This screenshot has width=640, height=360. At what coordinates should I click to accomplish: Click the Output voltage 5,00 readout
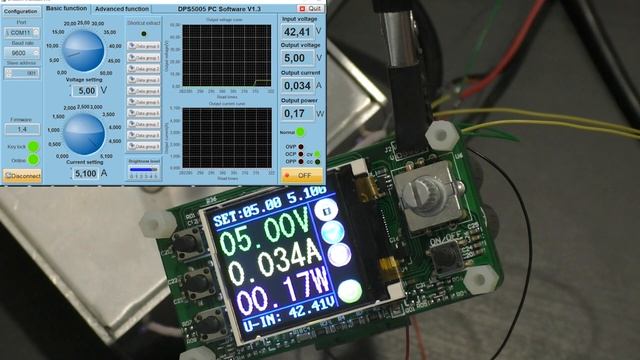(298, 58)
